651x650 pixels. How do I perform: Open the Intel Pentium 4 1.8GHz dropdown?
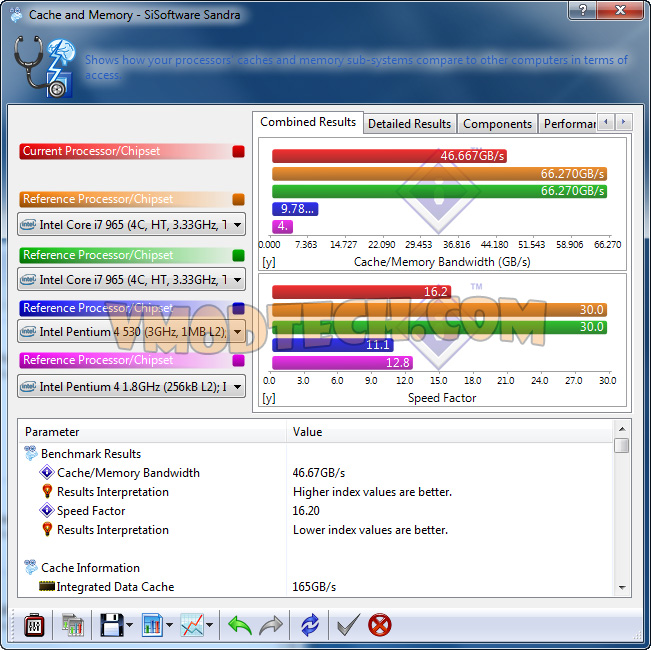[x=131, y=386]
